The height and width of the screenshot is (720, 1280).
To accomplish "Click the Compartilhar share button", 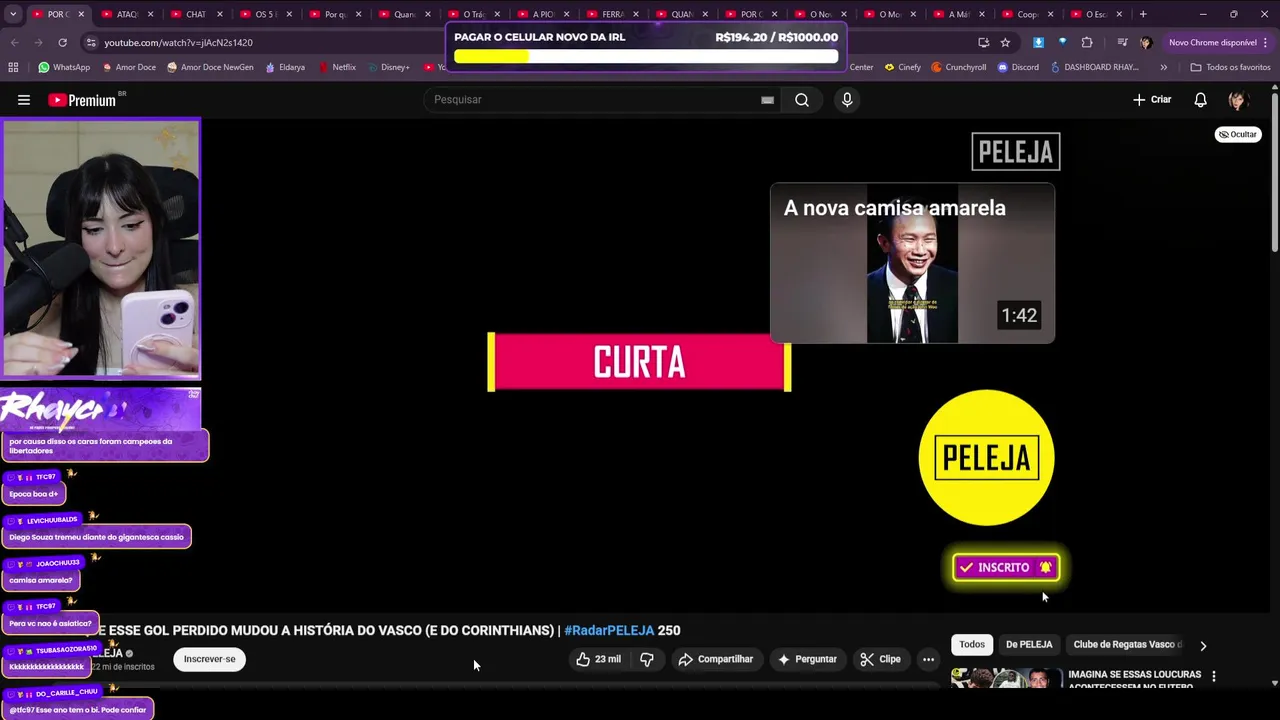I will pos(716,659).
